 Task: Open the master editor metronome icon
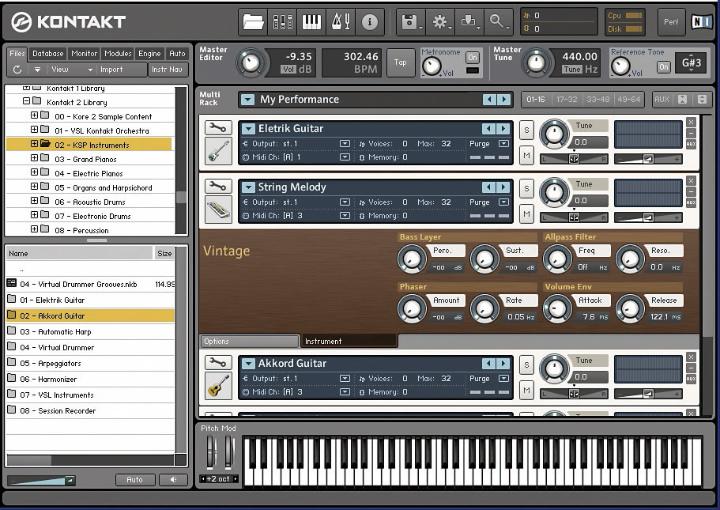[340, 22]
